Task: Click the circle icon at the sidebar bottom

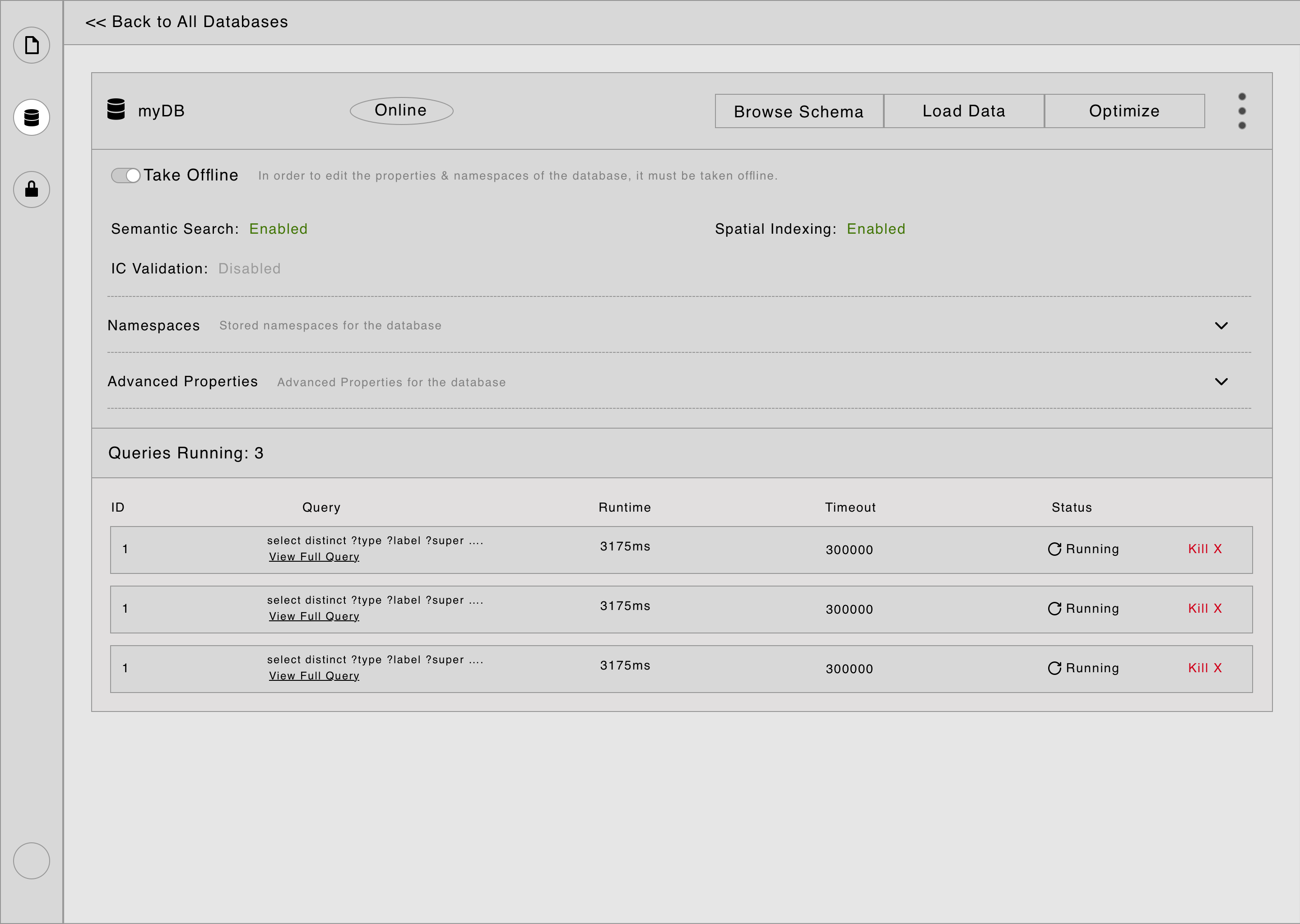Action: click(31, 861)
